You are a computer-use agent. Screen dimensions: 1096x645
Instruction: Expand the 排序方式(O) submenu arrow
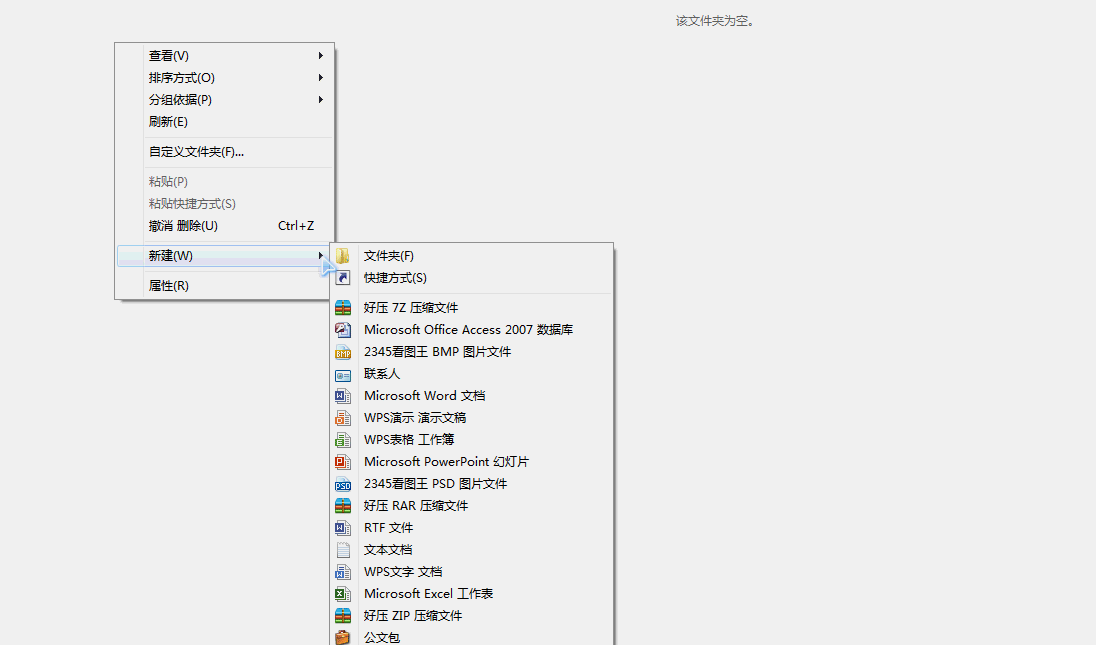pos(320,78)
